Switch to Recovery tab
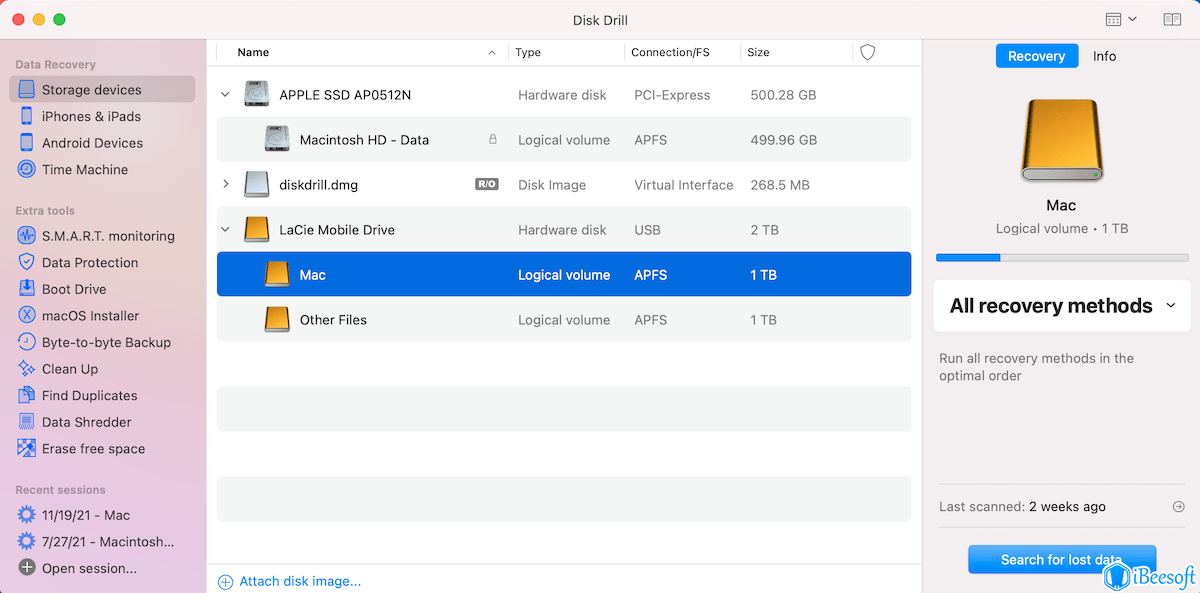This screenshot has height=593, width=1200. pyautogui.click(x=1036, y=56)
